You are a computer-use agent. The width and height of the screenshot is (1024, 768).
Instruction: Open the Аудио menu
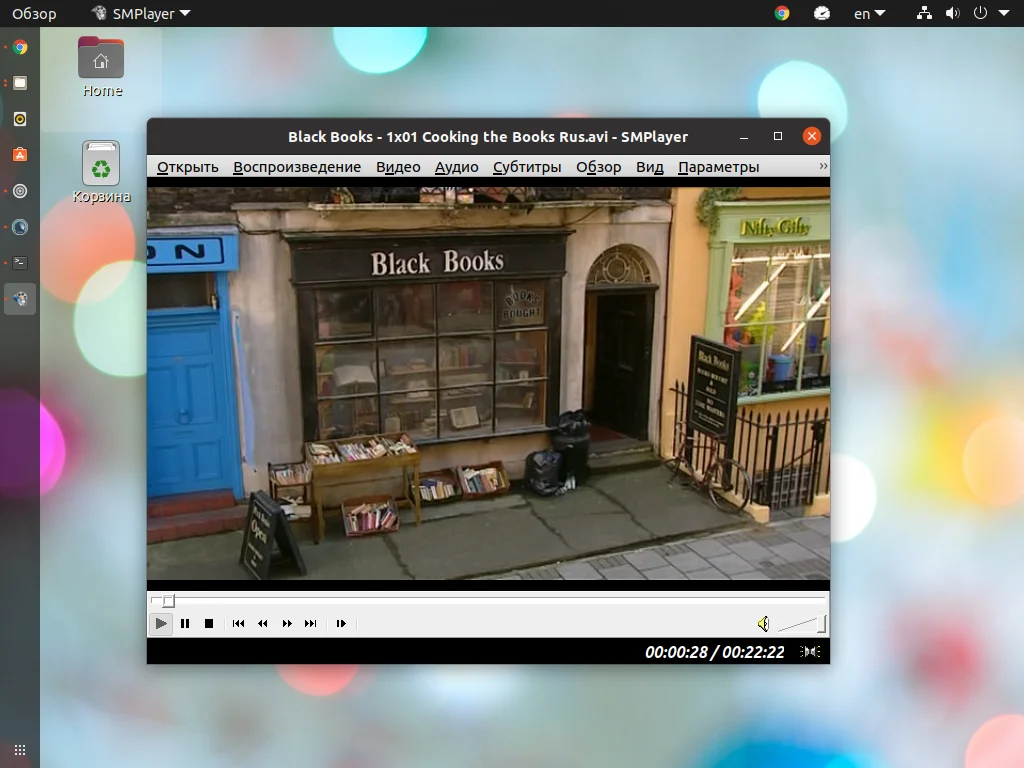coord(456,167)
